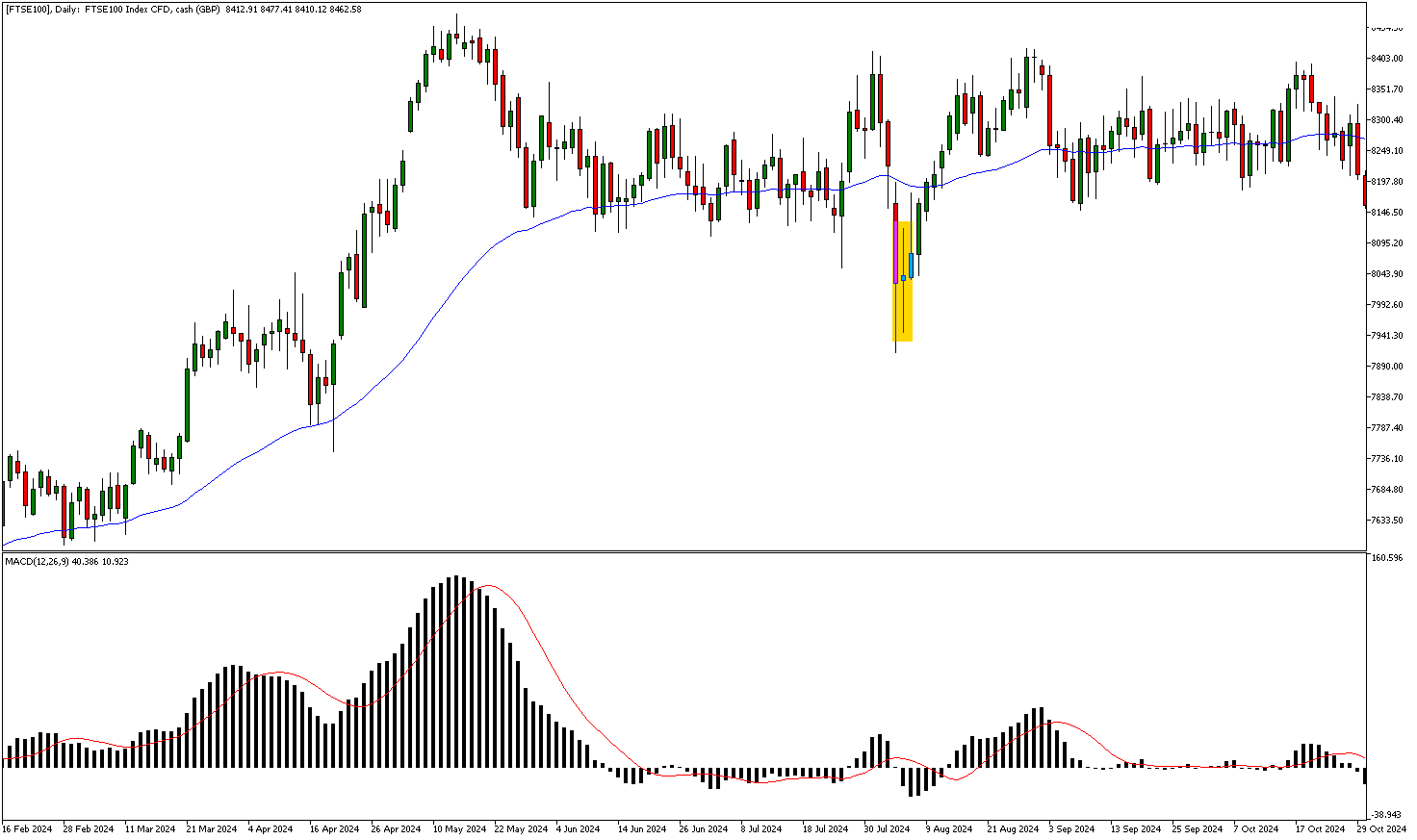Click the 26 Apr 2024 date label
The width and height of the screenshot is (1417, 840).
(x=397, y=828)
